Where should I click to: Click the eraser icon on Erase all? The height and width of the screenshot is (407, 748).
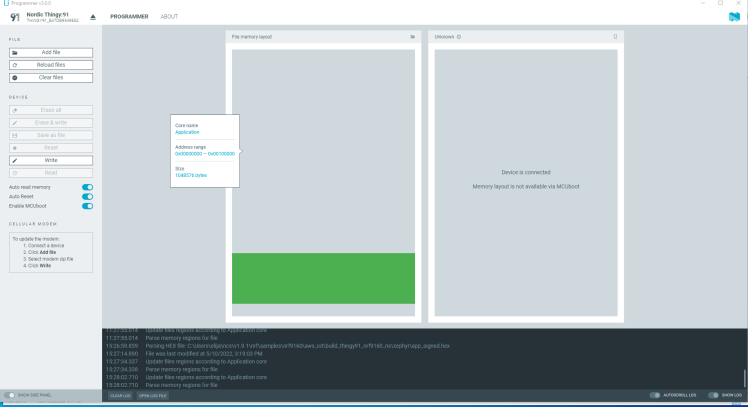[15, 110]
